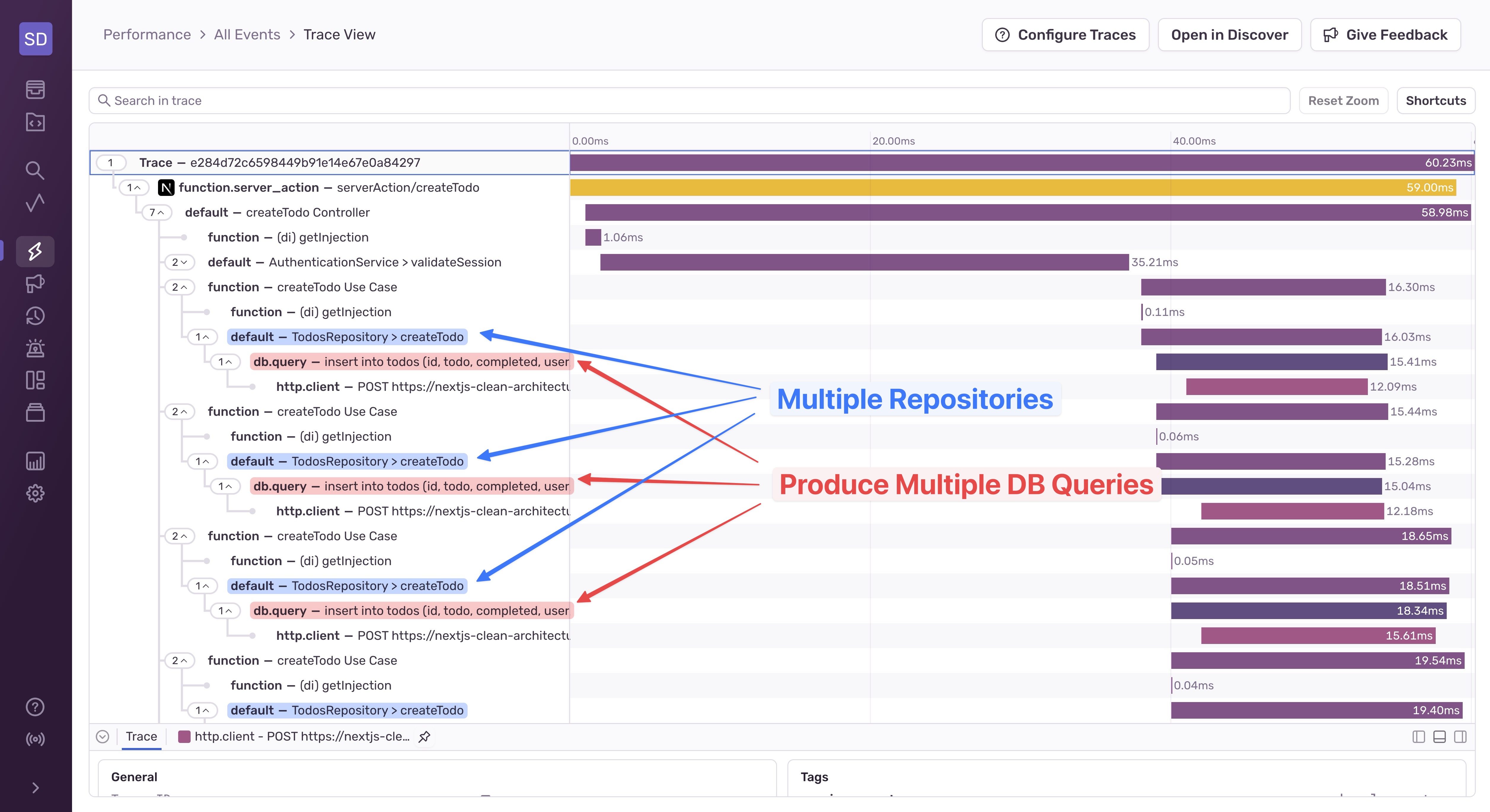Open Explore via the magnifier sidebar icon
This screenshot has width=1490, height=812.
pos(35,170)
